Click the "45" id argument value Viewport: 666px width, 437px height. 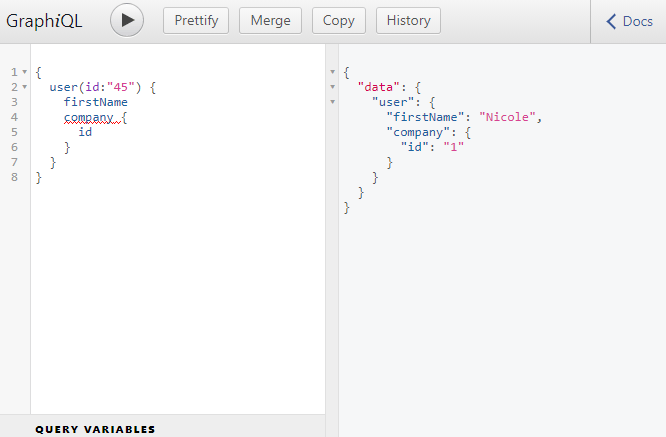click(122, 87)
